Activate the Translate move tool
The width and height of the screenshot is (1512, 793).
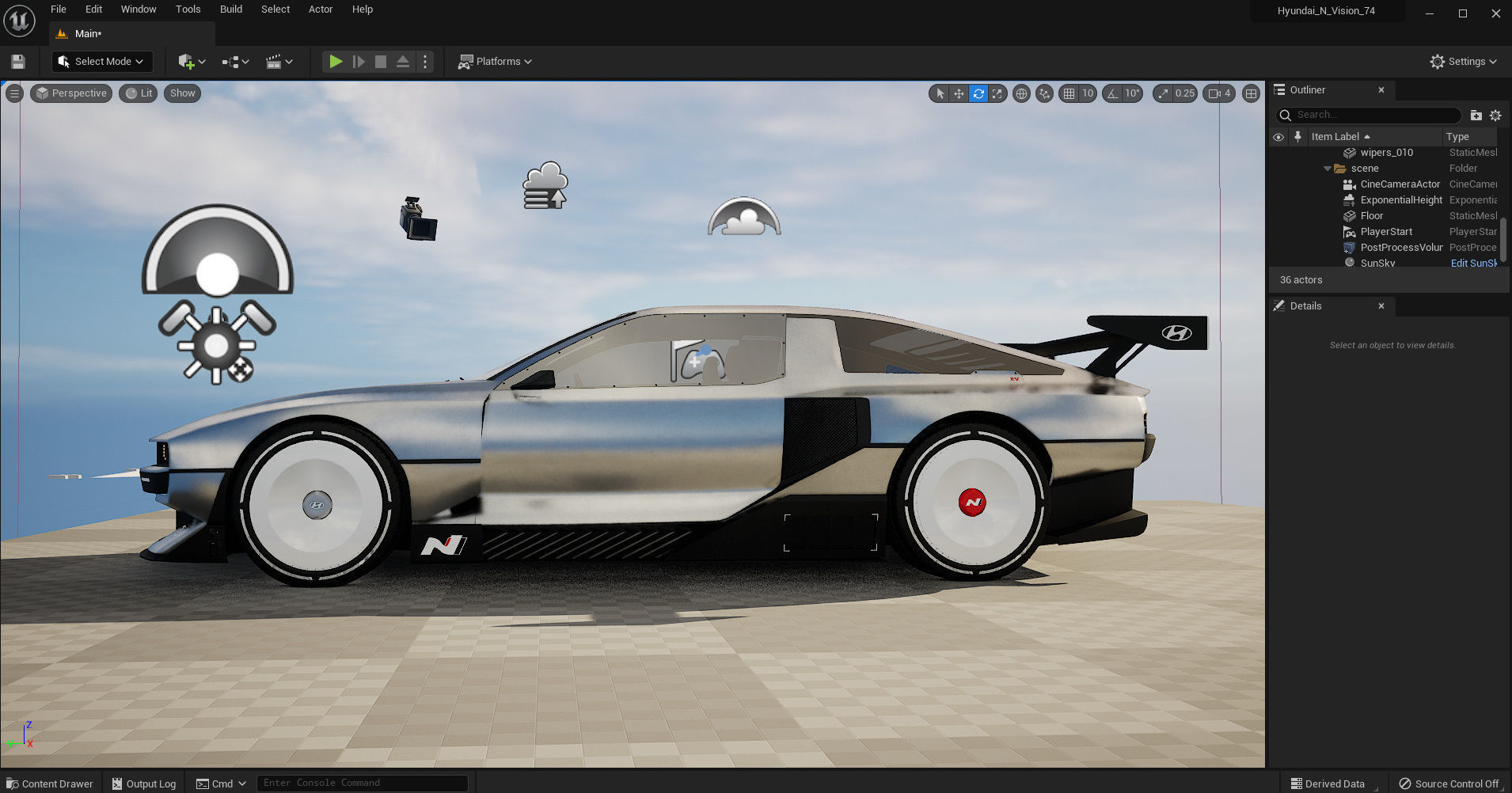[x=959, y=93]
